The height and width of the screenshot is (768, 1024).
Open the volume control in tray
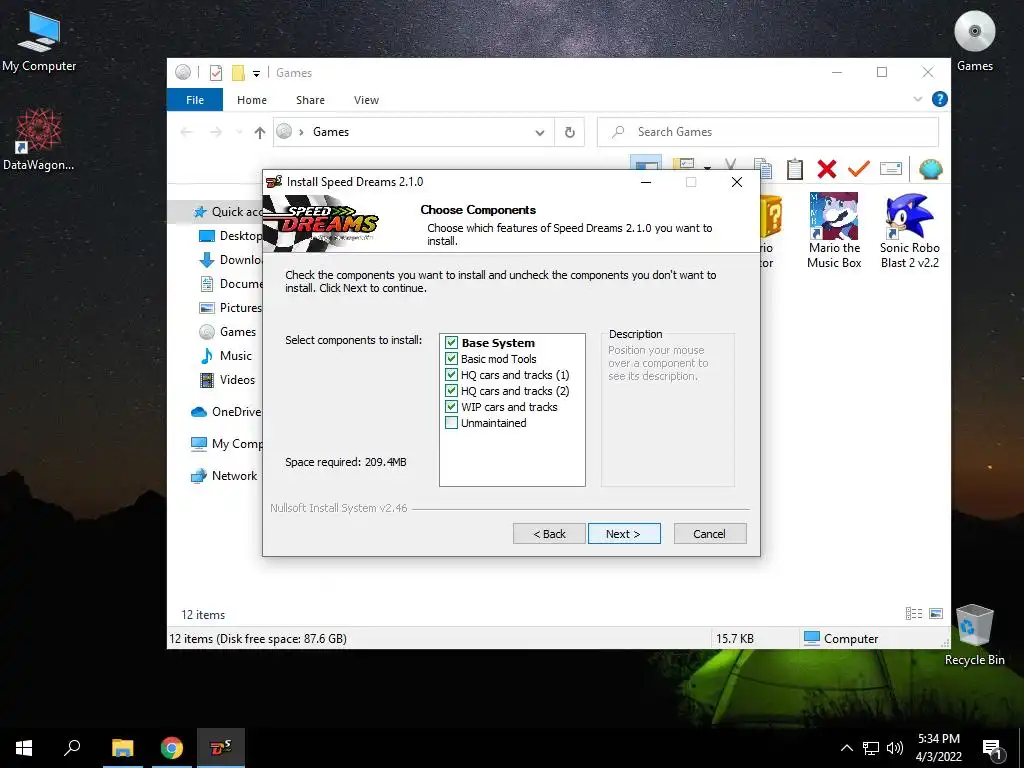pyautogui.click(x=895, y=748)
